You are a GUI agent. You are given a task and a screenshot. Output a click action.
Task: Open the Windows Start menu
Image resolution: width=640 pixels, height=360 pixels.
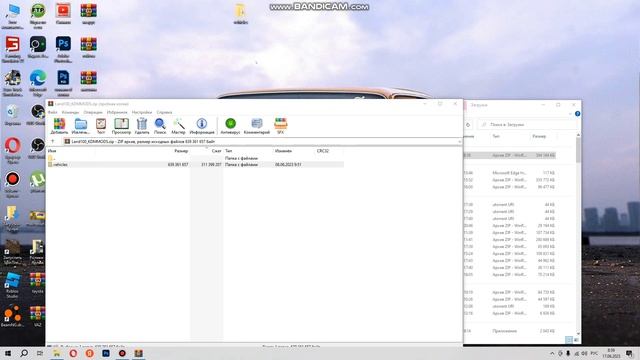8,353
